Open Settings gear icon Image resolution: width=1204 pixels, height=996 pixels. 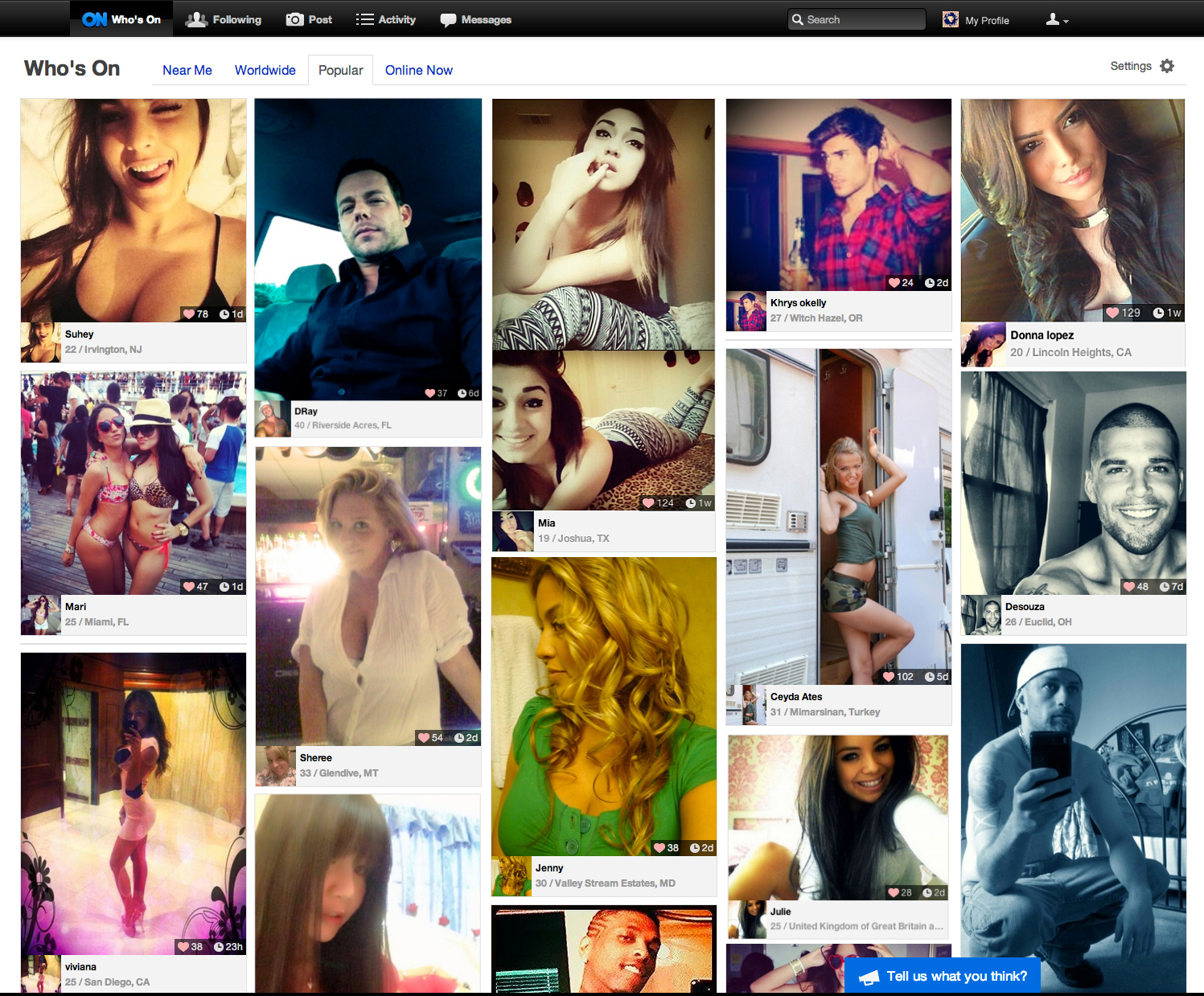(1167, 66)
